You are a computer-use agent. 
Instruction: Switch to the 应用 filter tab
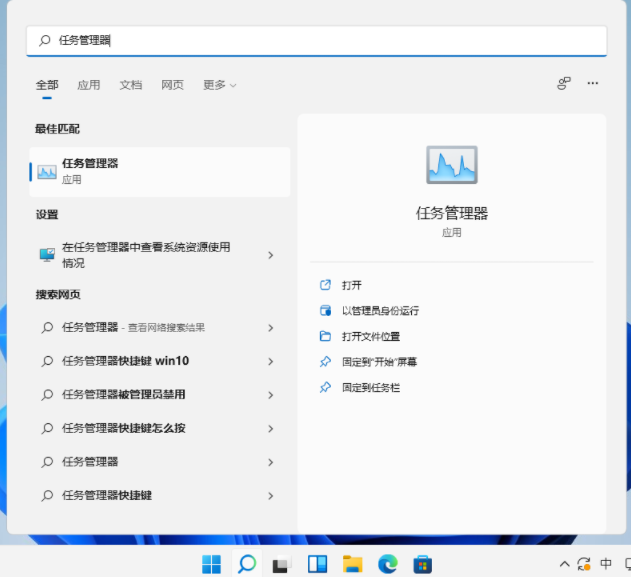89,85
